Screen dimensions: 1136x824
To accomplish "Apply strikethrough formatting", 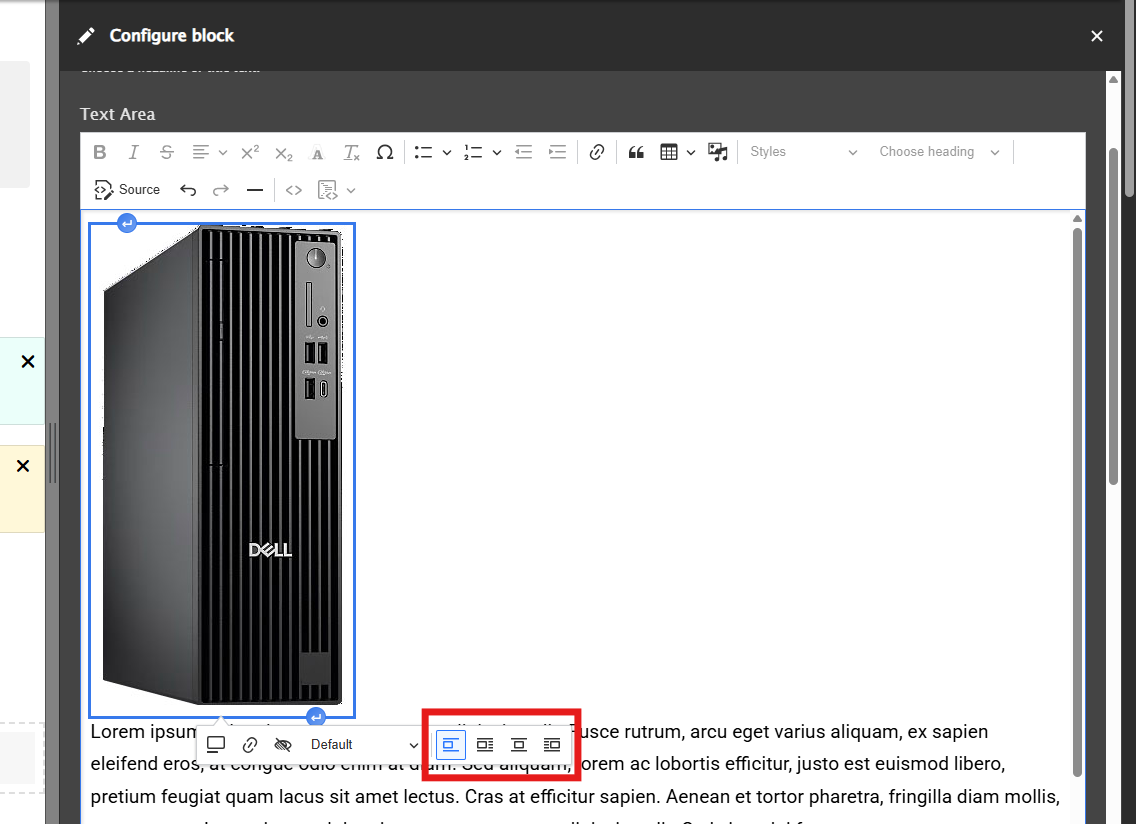I will coord(167,152).
